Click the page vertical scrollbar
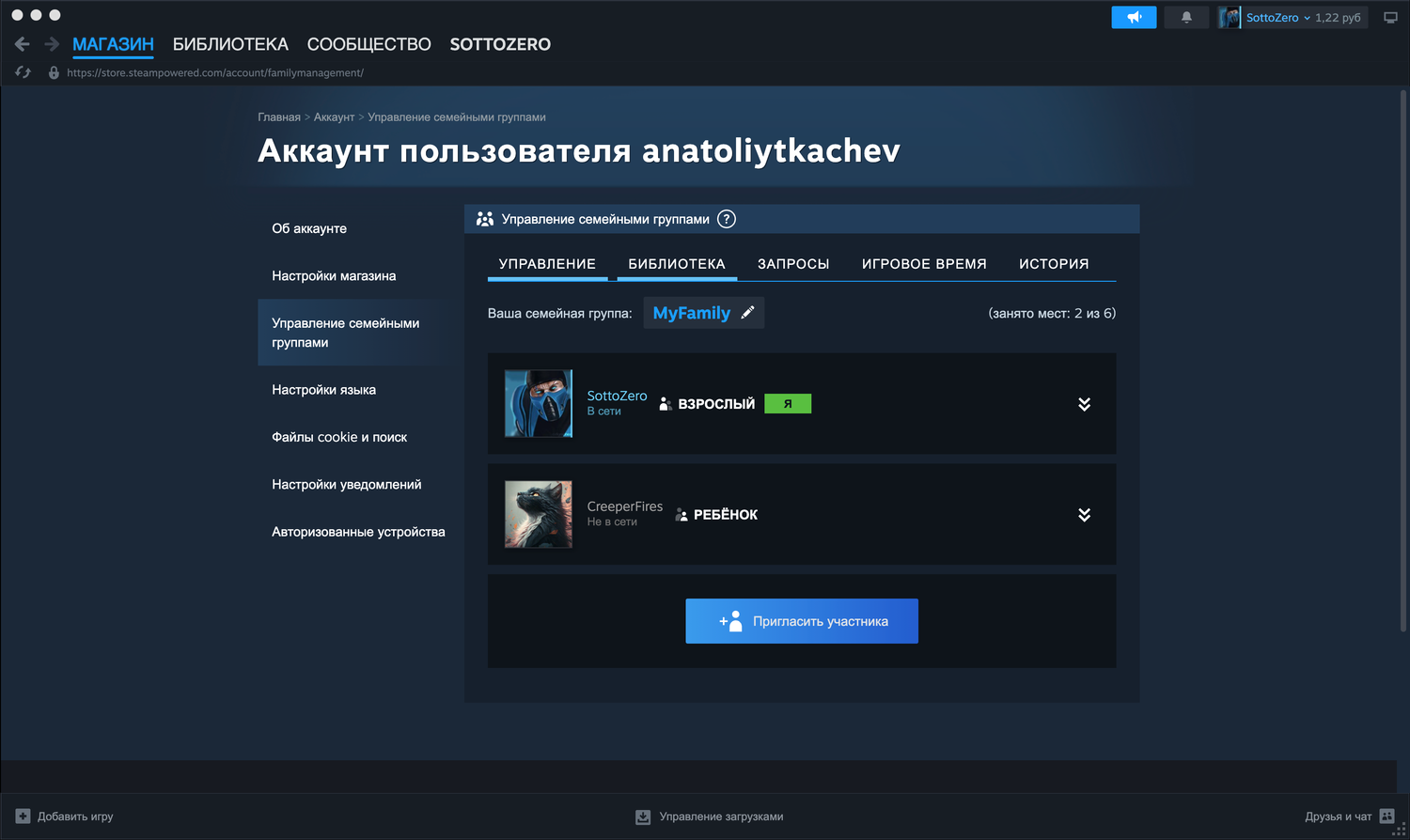1410x840 pixels. [1403, 362]
